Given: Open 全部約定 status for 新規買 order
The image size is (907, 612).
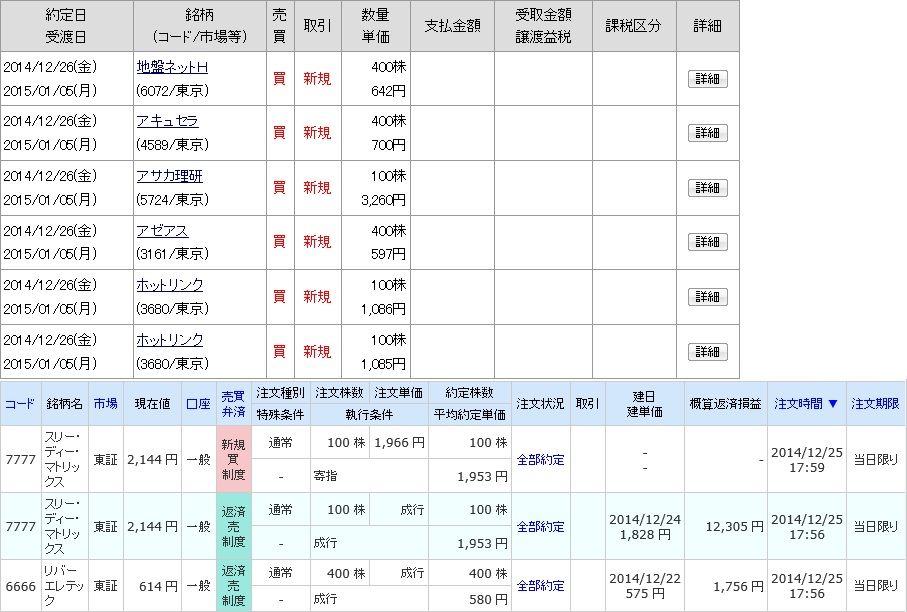Looking at the screenshot, I should (x=540, y=460).
